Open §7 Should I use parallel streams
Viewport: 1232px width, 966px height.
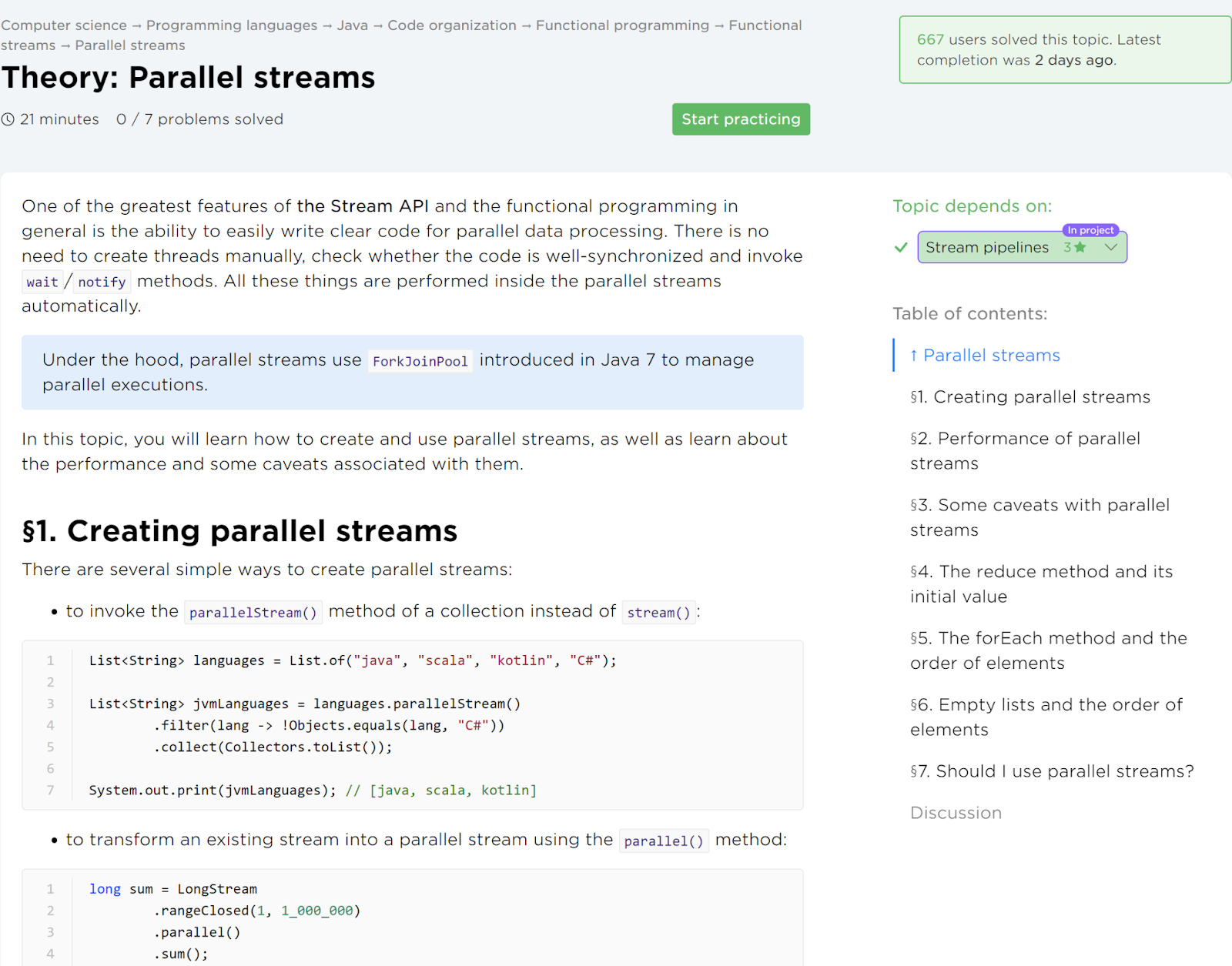(1051, 771)
